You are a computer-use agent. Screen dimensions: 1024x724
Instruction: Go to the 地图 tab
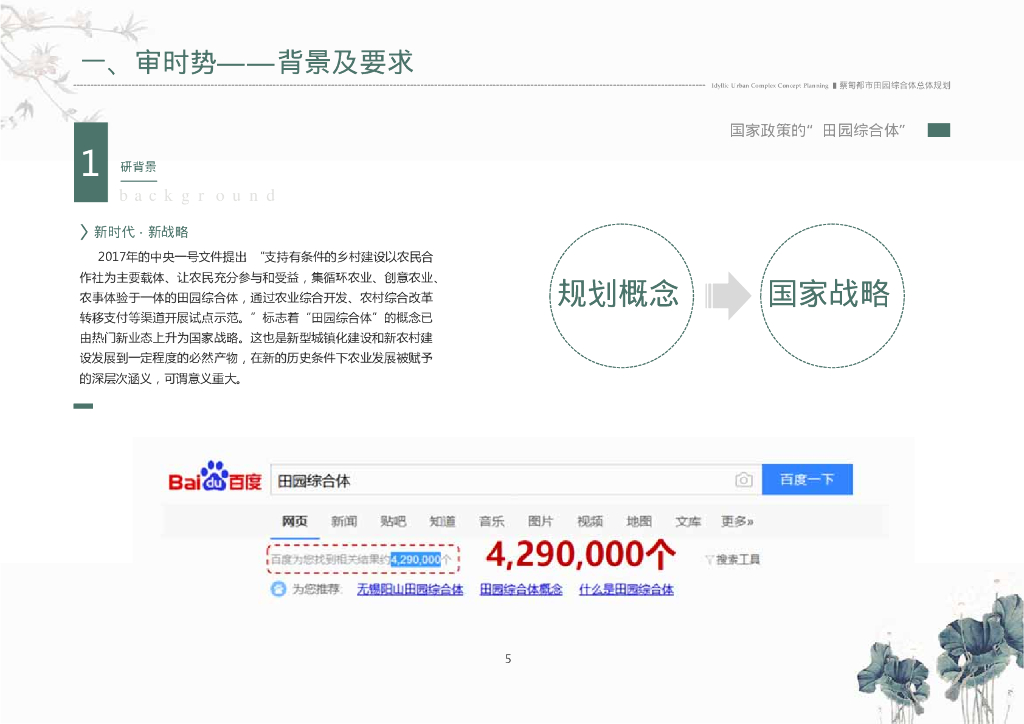tap(639, 521)
